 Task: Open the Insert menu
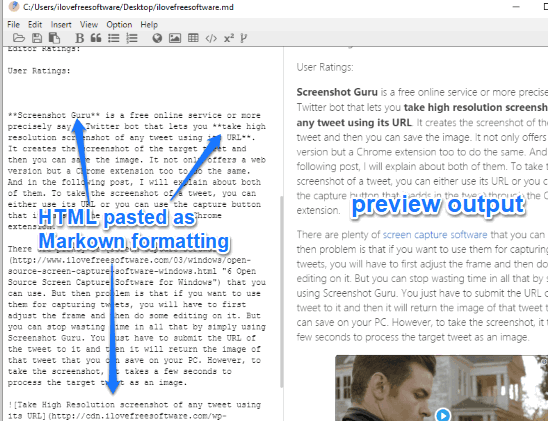[x=61, y=24]
